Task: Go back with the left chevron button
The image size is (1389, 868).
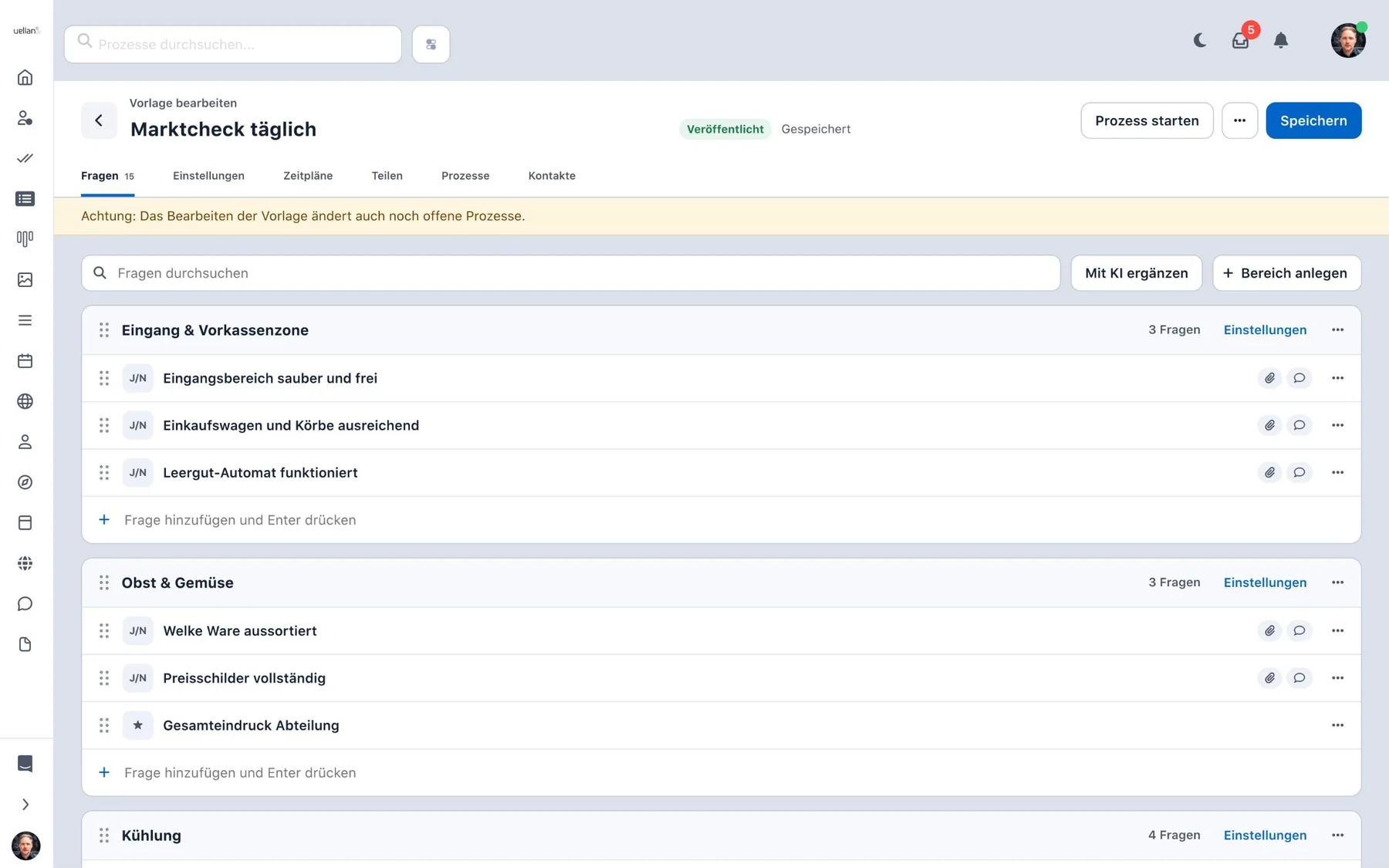Action: click(99, 120)
